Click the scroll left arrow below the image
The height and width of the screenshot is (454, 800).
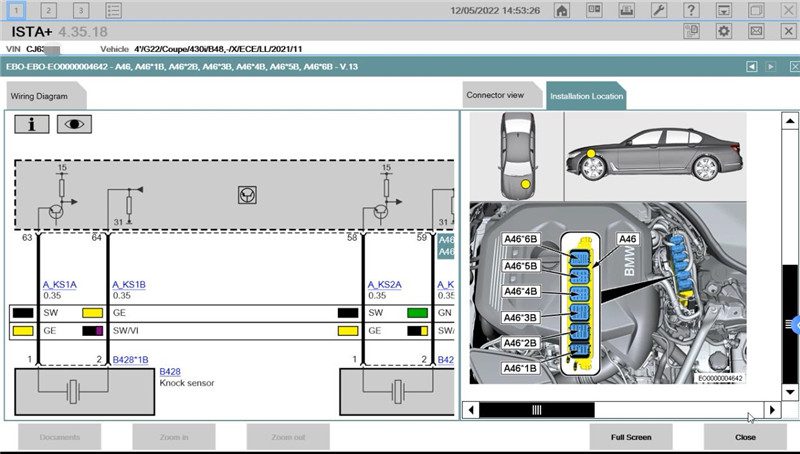pos(470,410)
